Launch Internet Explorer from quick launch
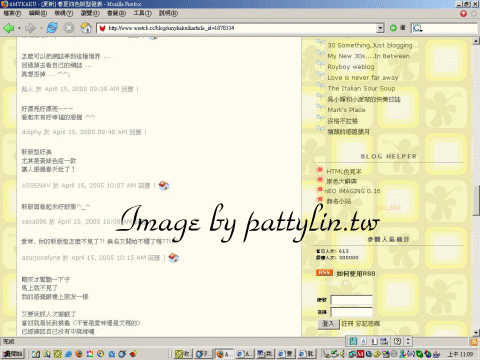This screenshot has width=480, height=360. 68,354
